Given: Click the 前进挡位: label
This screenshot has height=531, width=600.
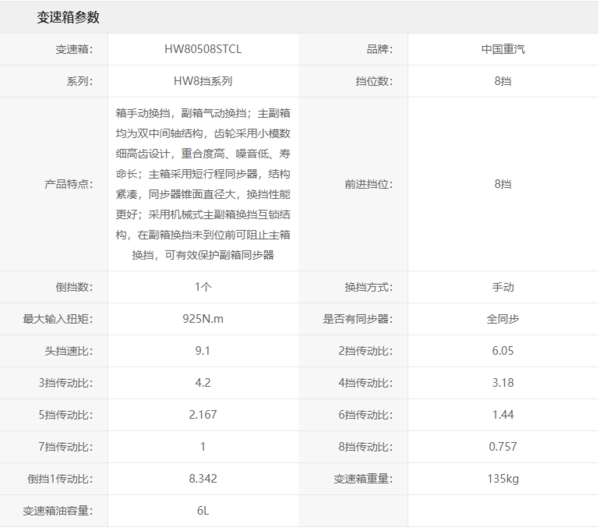Looking at the screenshot, I should coord(368,184).
